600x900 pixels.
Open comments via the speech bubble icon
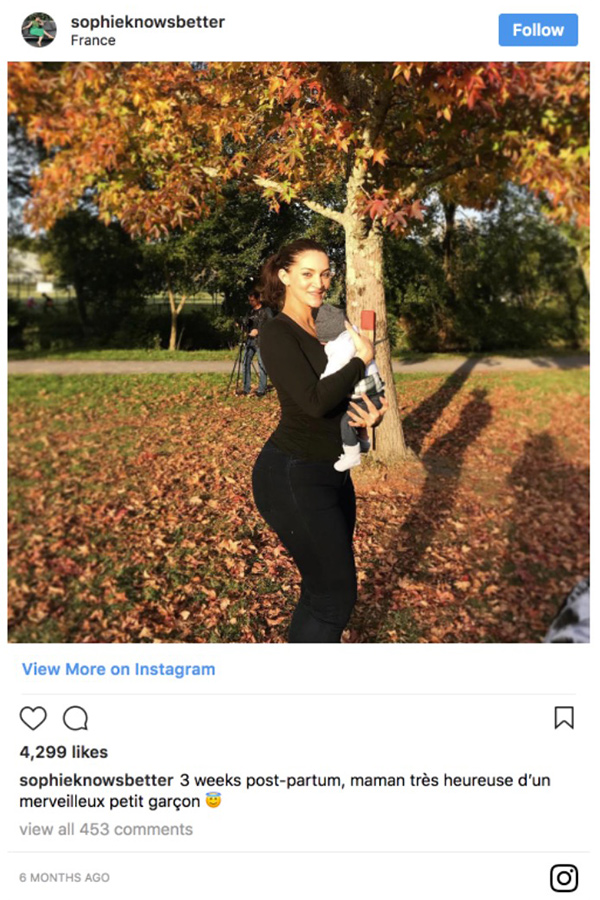coord(75,717)
